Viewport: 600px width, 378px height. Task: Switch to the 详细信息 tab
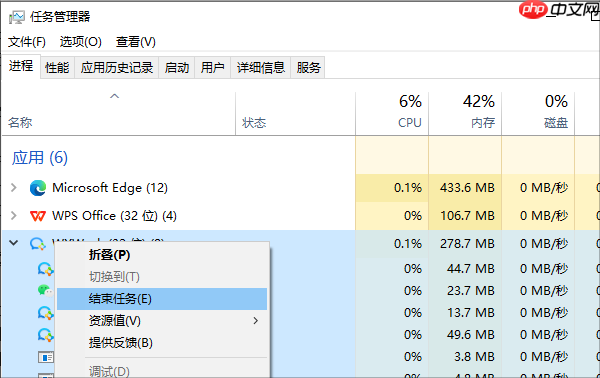pyautogui.click(x=261, y=68)
